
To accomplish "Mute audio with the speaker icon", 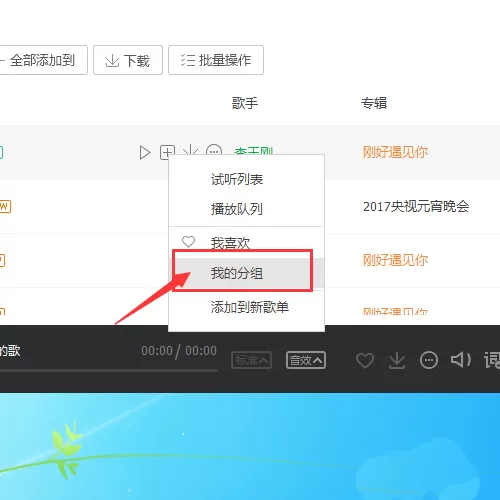I will tap(461, 360).
